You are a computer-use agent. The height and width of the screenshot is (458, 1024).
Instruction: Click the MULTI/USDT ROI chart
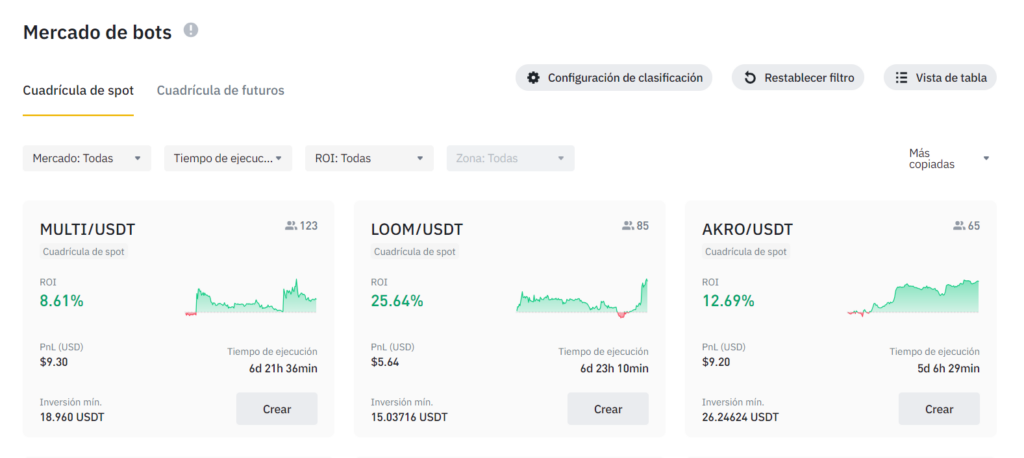point(251,297)
